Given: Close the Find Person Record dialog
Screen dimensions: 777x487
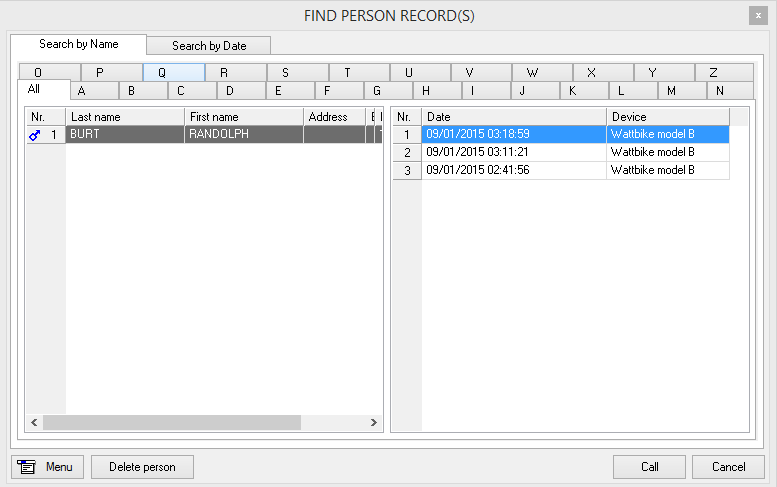Looking at the screenshot, I should (x=758, y=15).
